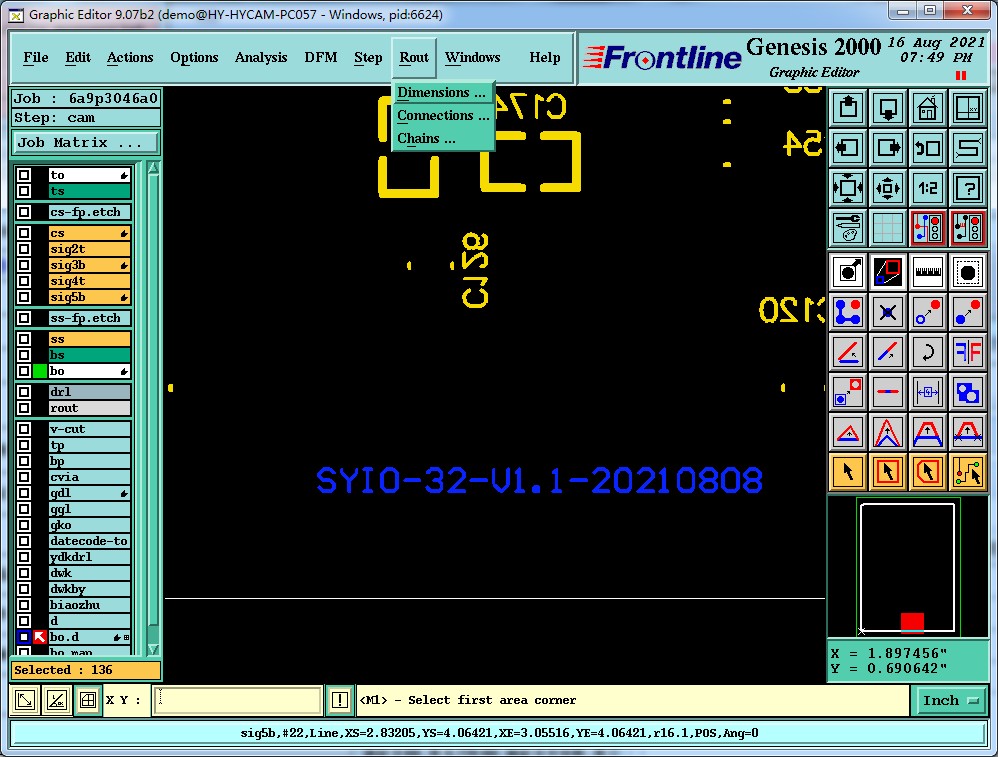Click the pan down view icon

click(888, 108)
